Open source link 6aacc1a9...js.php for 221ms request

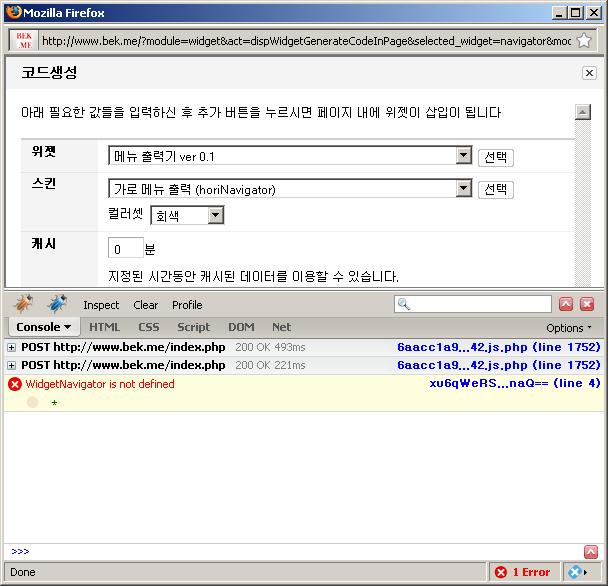(x=499, y=365)
